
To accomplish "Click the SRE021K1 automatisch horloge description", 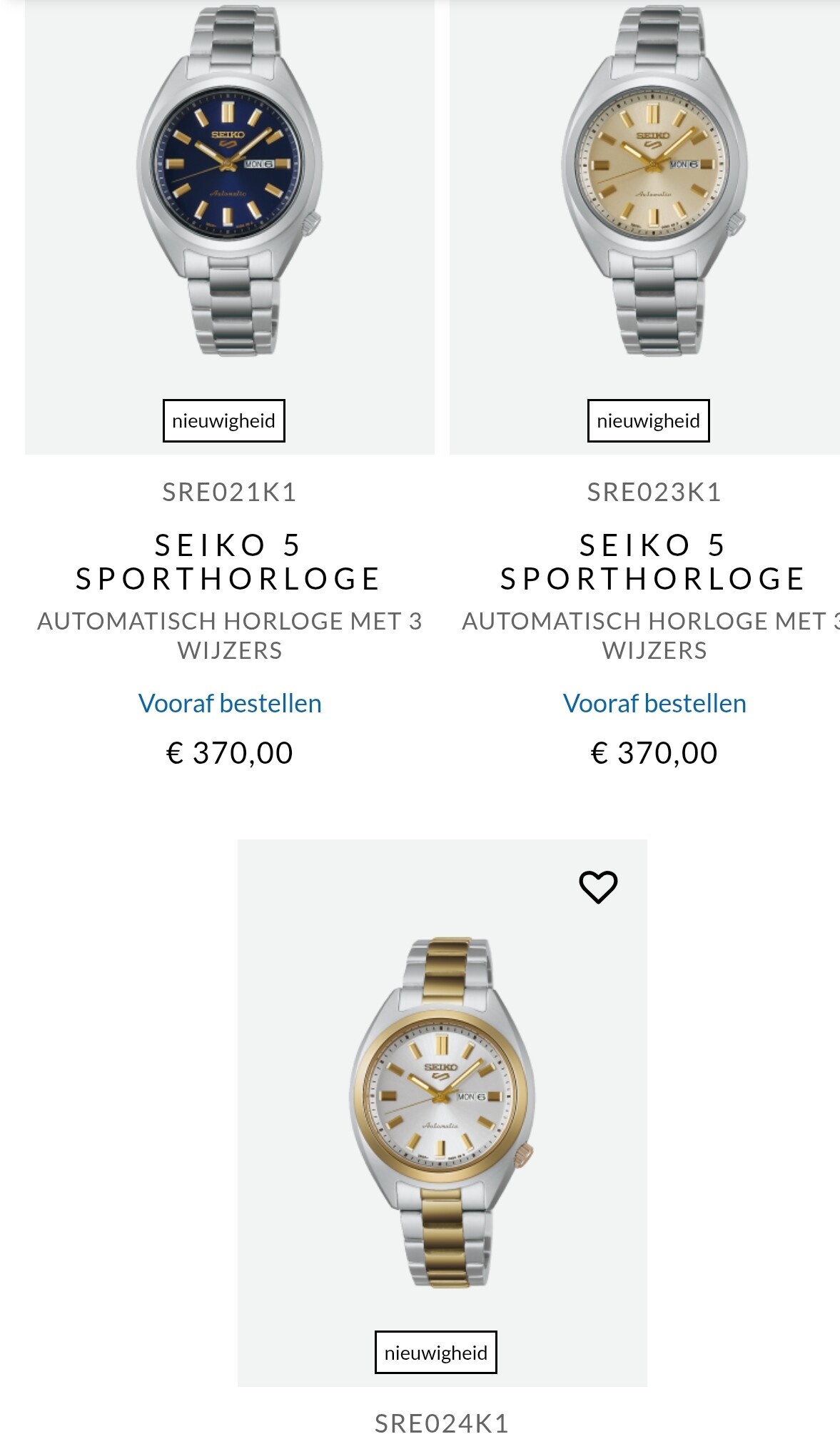I will point(229,635).
